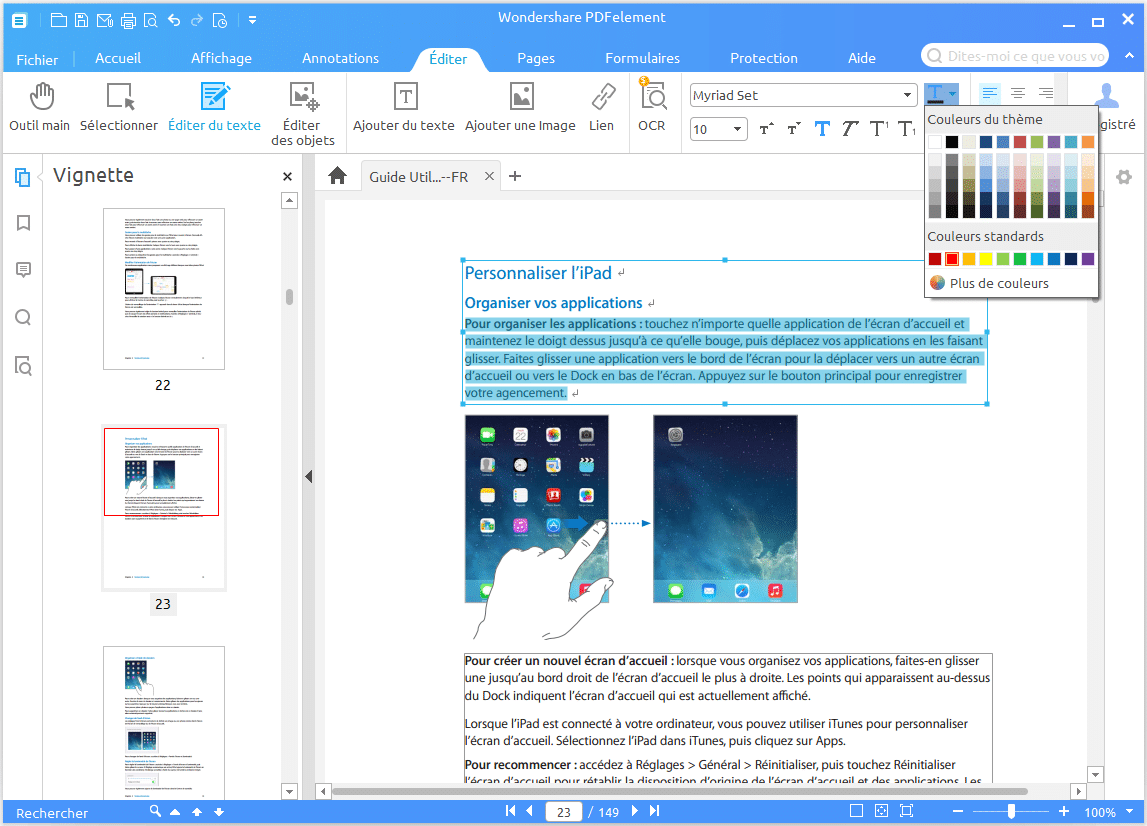1147x826 pixels.
Task: Open the Fichier menu
Action: click(37, 60)
